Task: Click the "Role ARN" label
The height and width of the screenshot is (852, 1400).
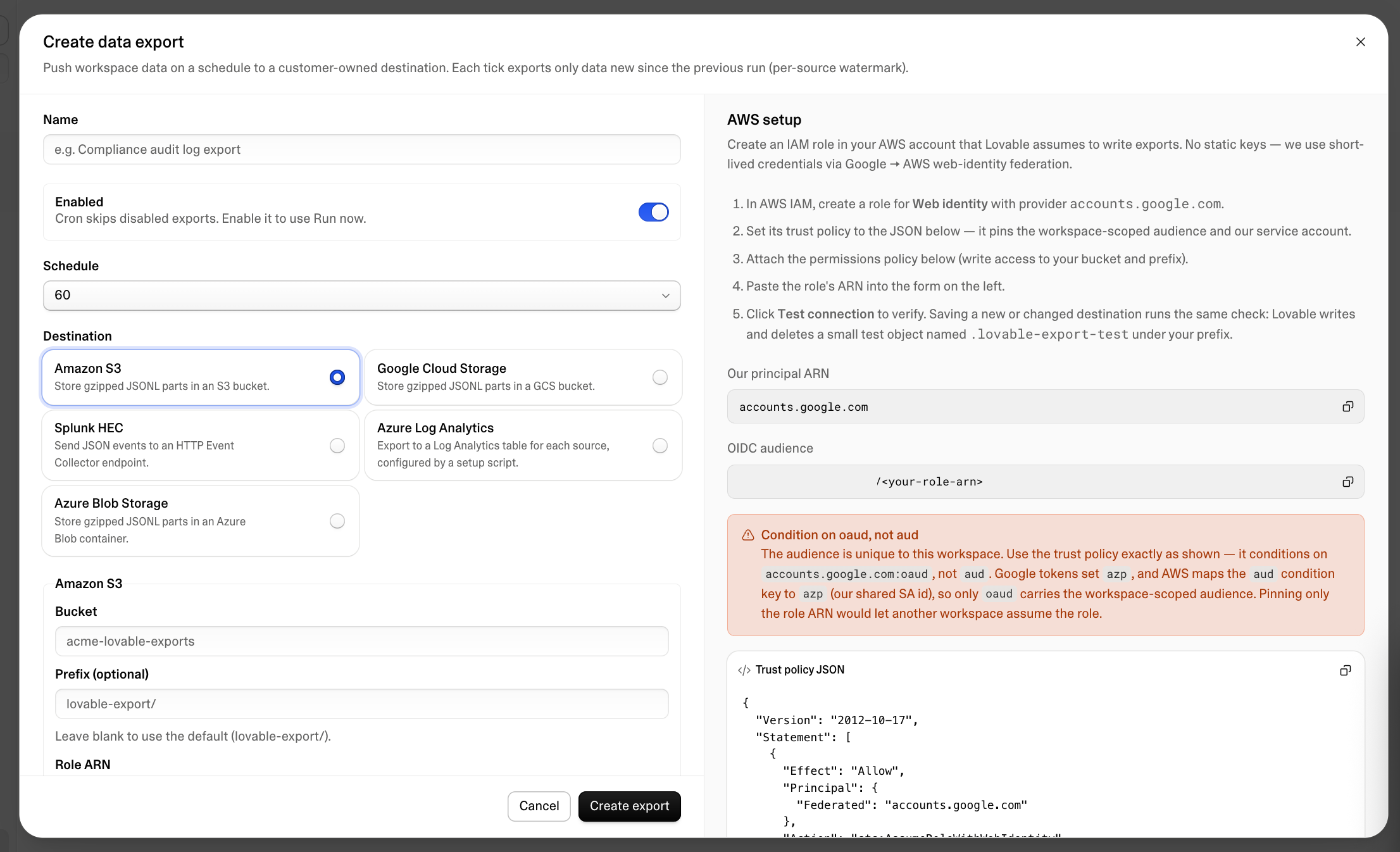Action: click(x=82, y=765)
